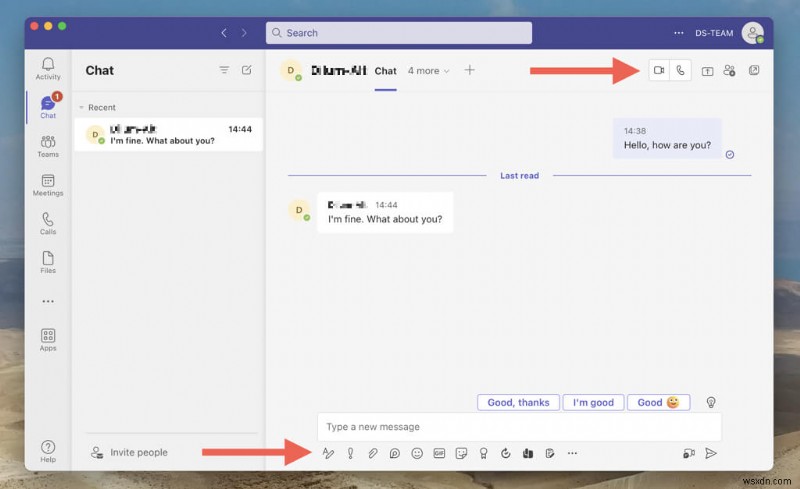Click the contact avatar in chat header
The image size is (800, 489).
coord(291,70)
